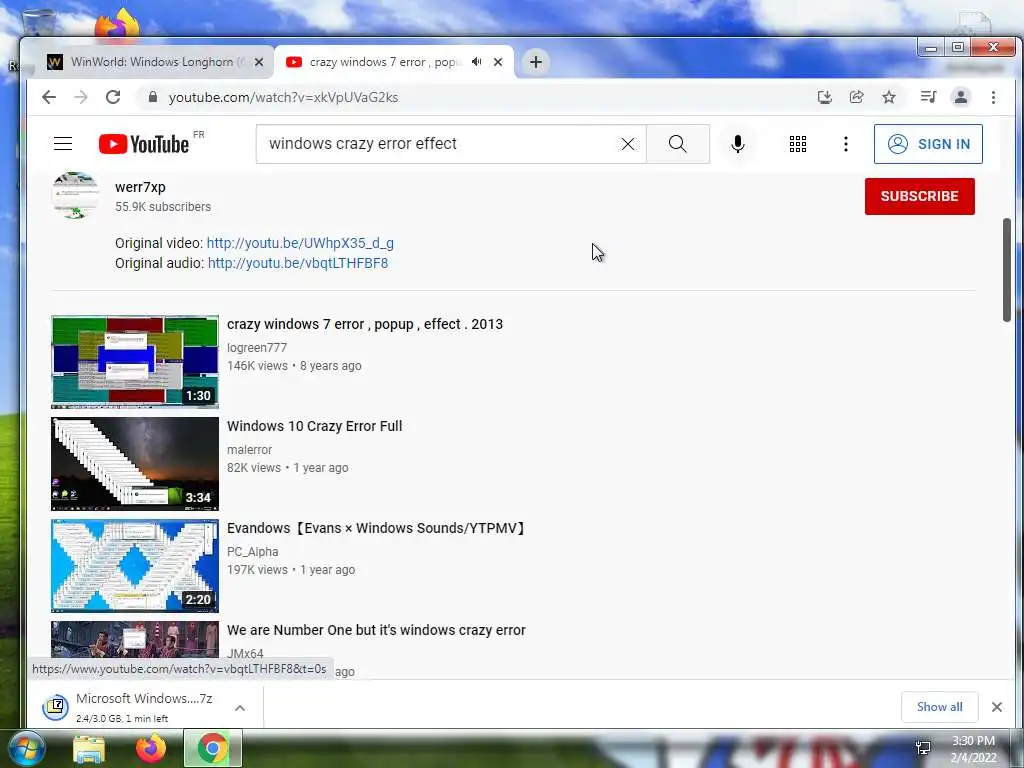Click the 55.9K subscribers text
Viewport: 1024px width, 768px height.
tap(163, 206)
